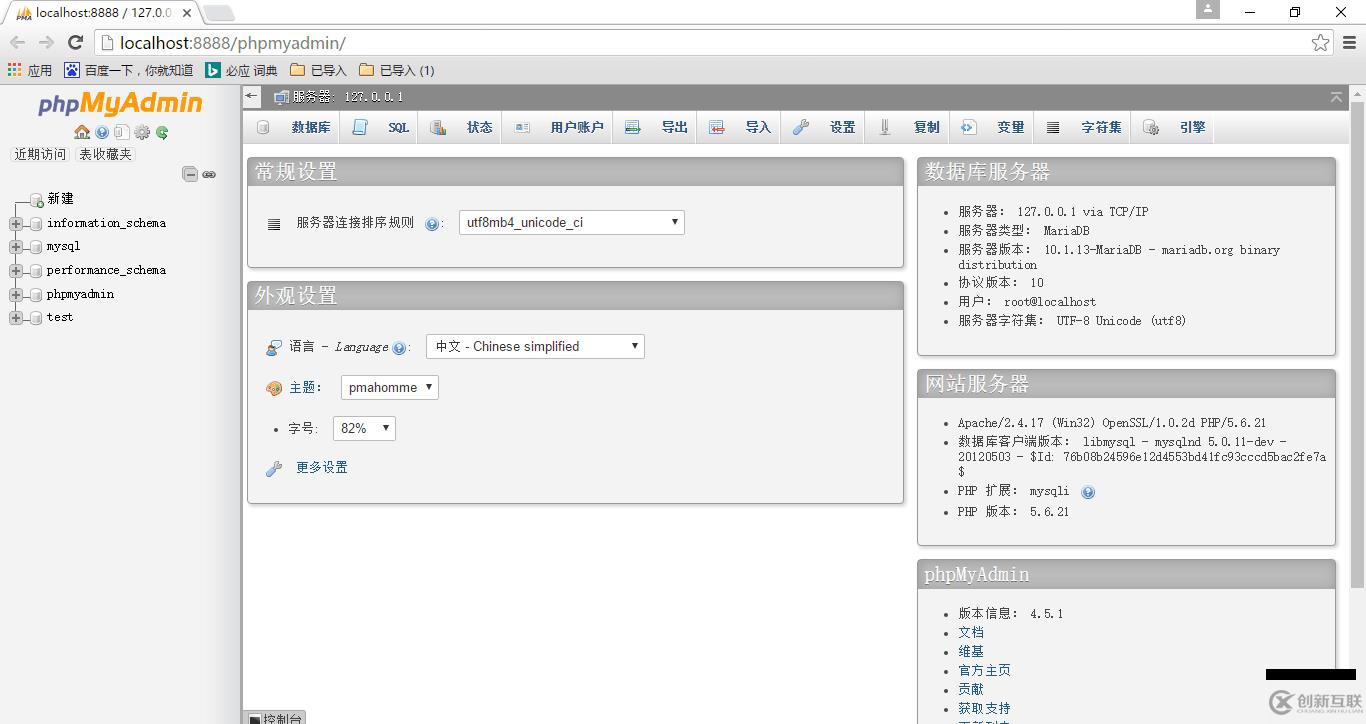Open the blue help question mark icon in the sidebar
Screen dimensions: 1366x724
click(x=102, y=132)
